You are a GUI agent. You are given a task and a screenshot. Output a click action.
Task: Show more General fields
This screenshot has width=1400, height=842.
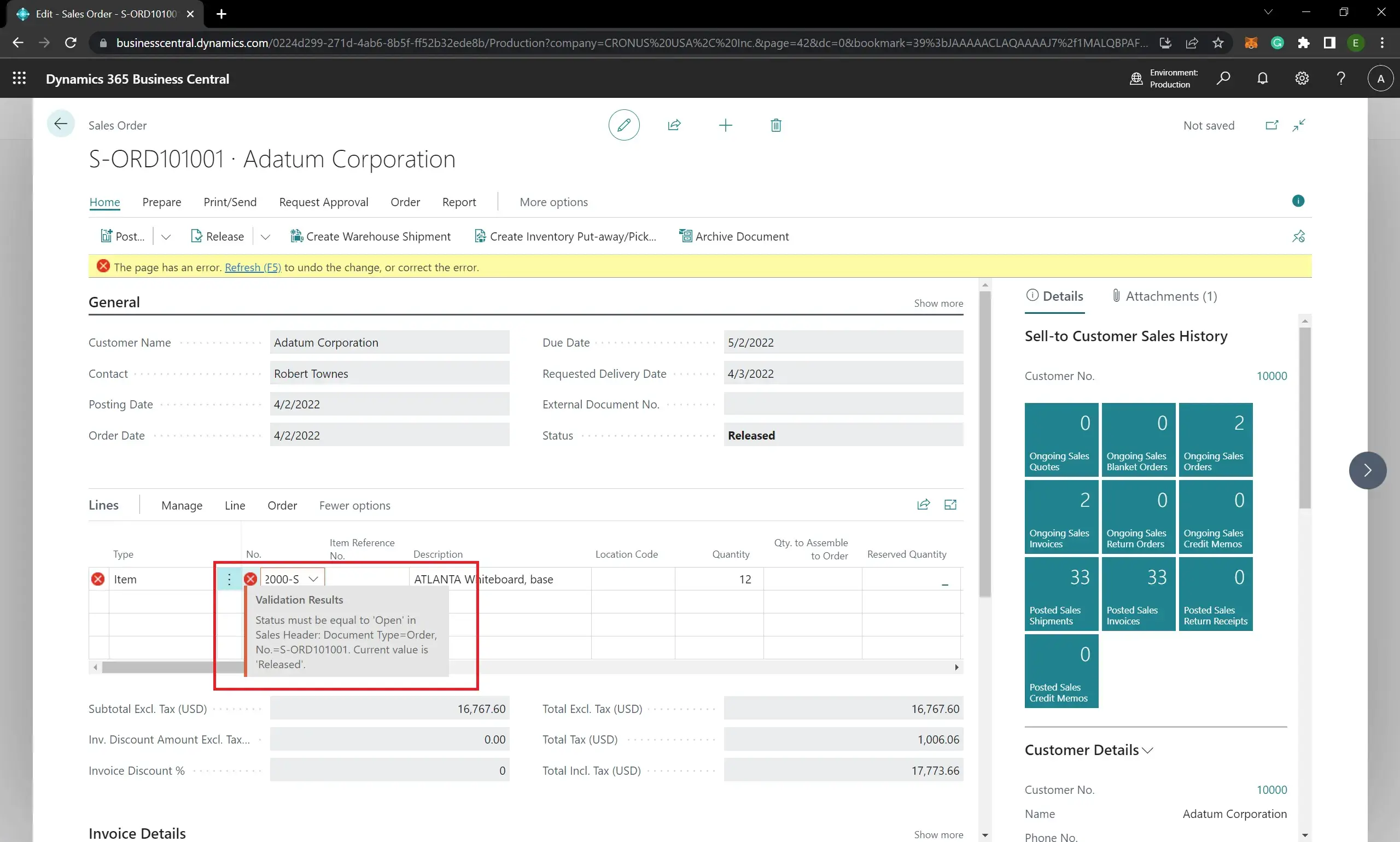(x=938, y=303)
